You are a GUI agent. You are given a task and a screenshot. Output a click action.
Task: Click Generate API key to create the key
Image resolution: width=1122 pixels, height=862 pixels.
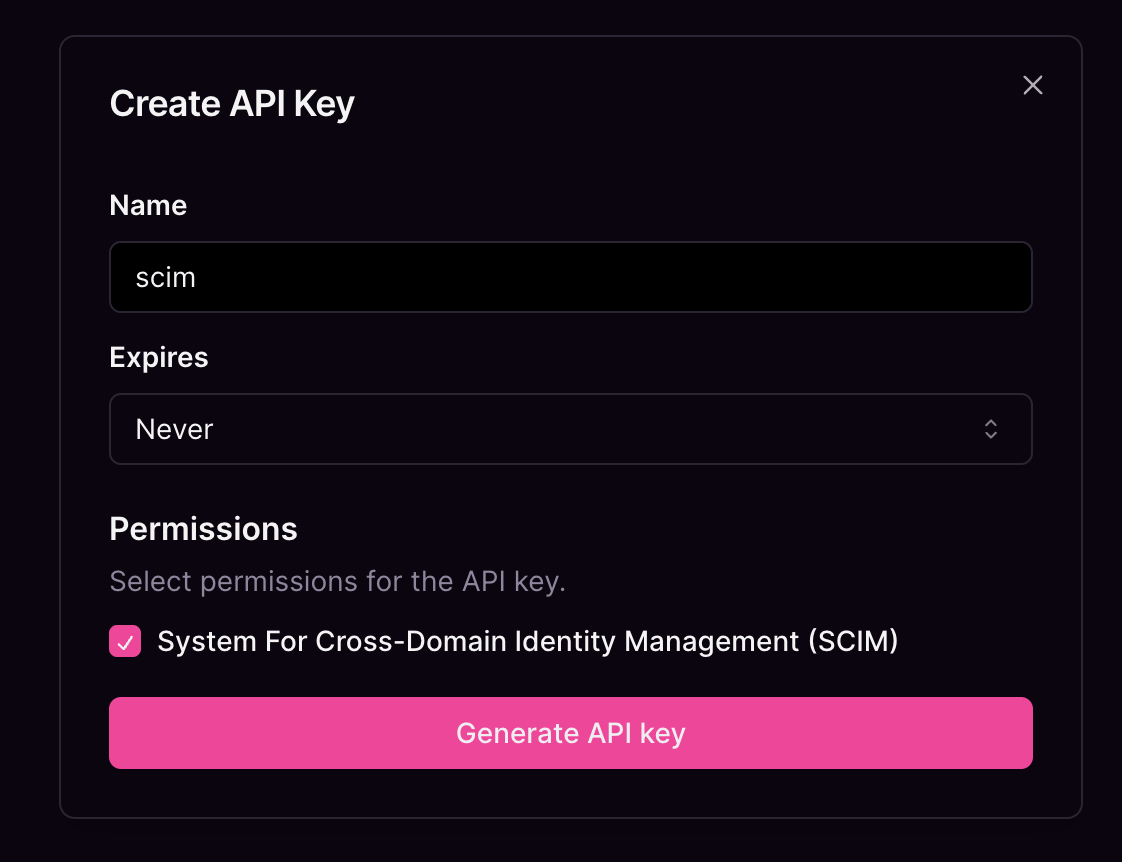click(x=571, y=733)
